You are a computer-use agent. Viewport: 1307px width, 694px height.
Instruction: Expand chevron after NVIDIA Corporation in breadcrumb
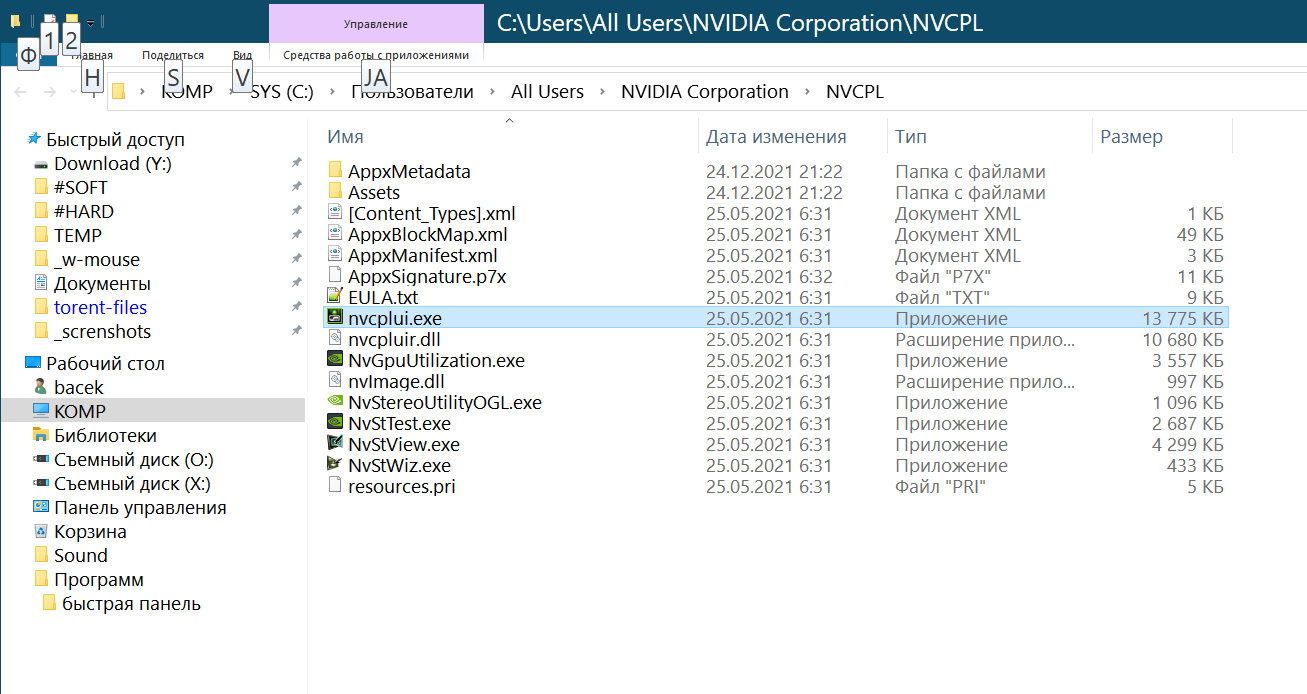pyautogui.click(x=808, y=92)
